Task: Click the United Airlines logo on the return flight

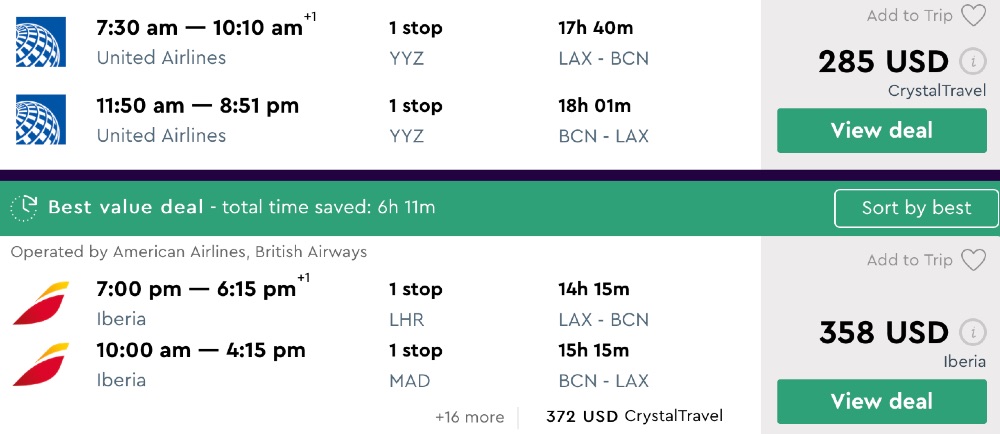Action: 41,120
